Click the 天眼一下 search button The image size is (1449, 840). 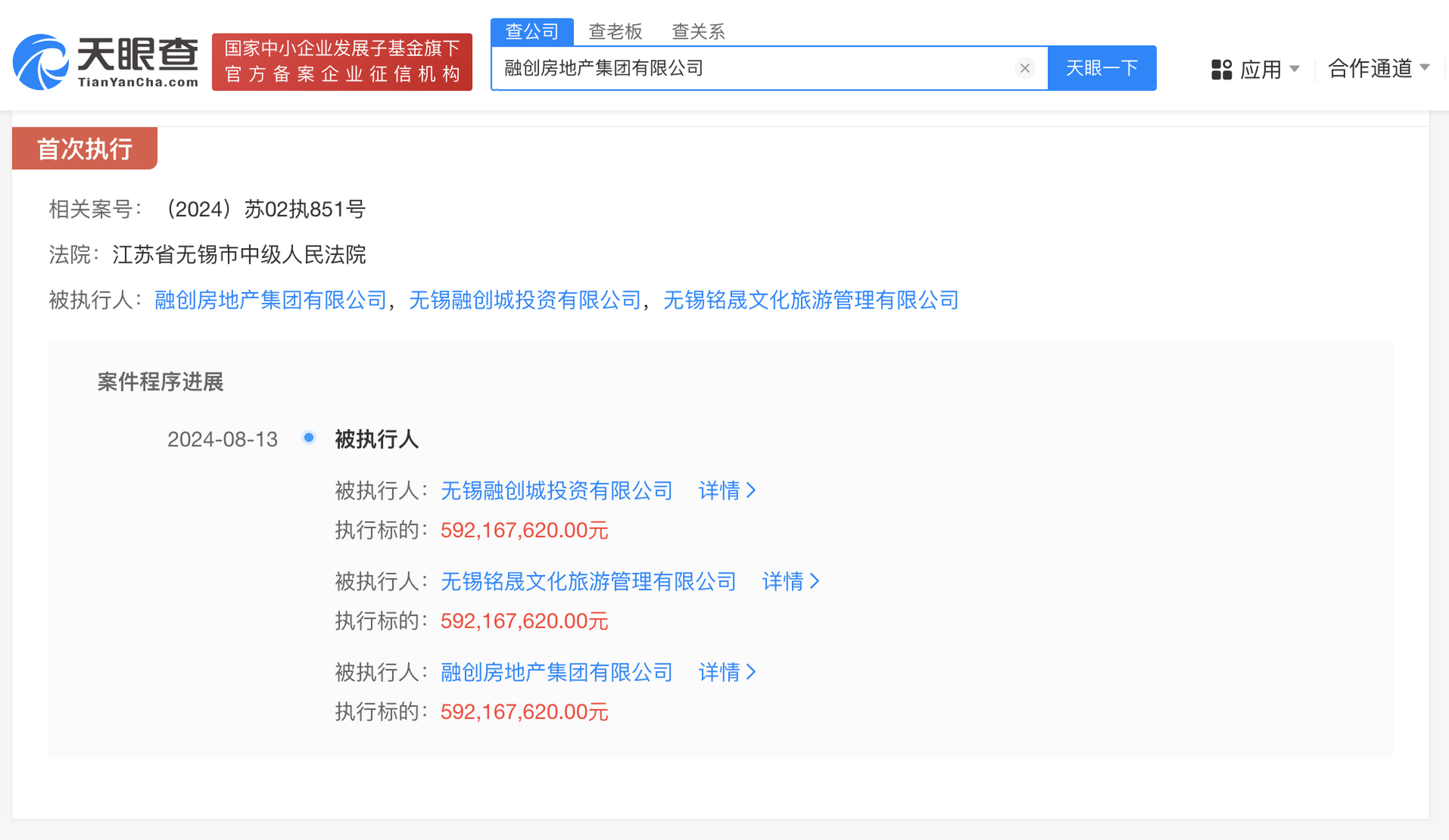point(1102,68)
